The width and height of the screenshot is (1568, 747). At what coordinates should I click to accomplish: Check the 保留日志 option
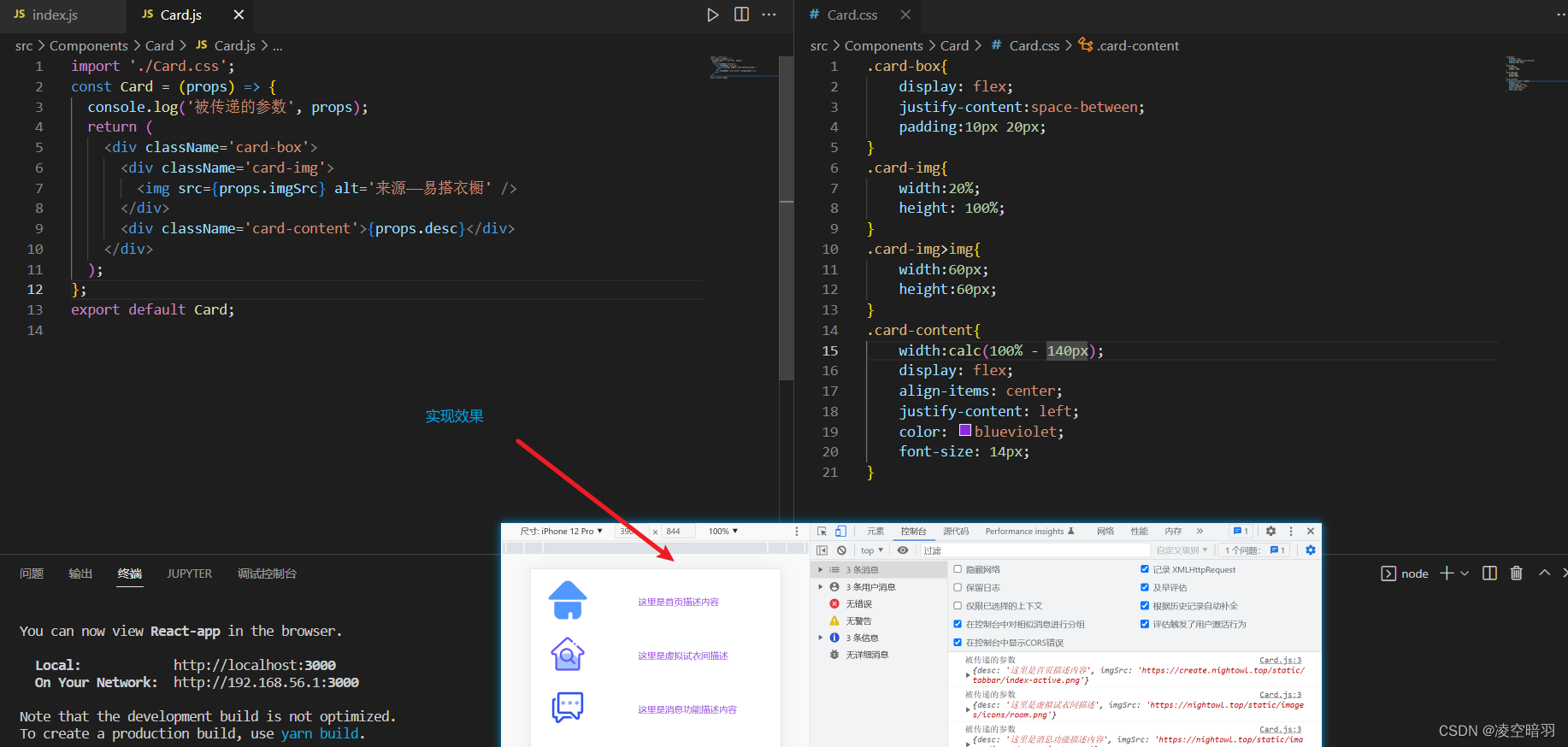tap(958, 587)
